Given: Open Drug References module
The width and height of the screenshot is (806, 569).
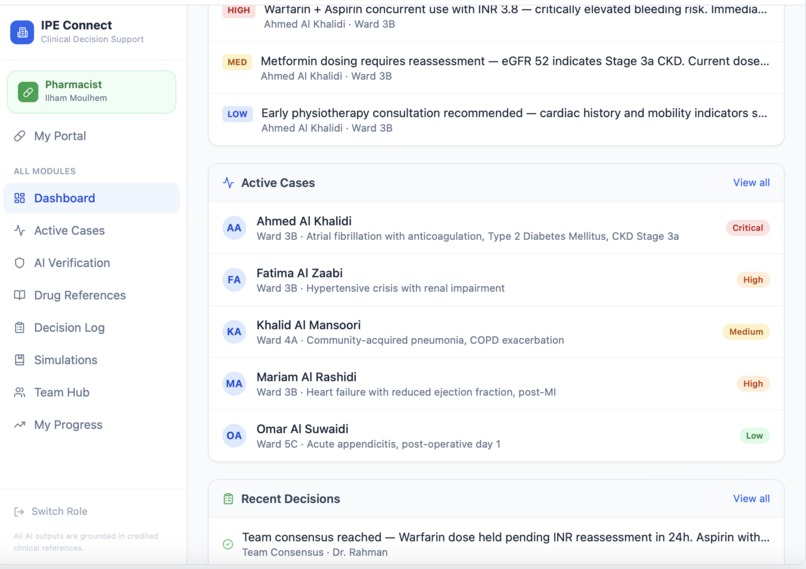Looking at the screenshot, I should 91,296.
